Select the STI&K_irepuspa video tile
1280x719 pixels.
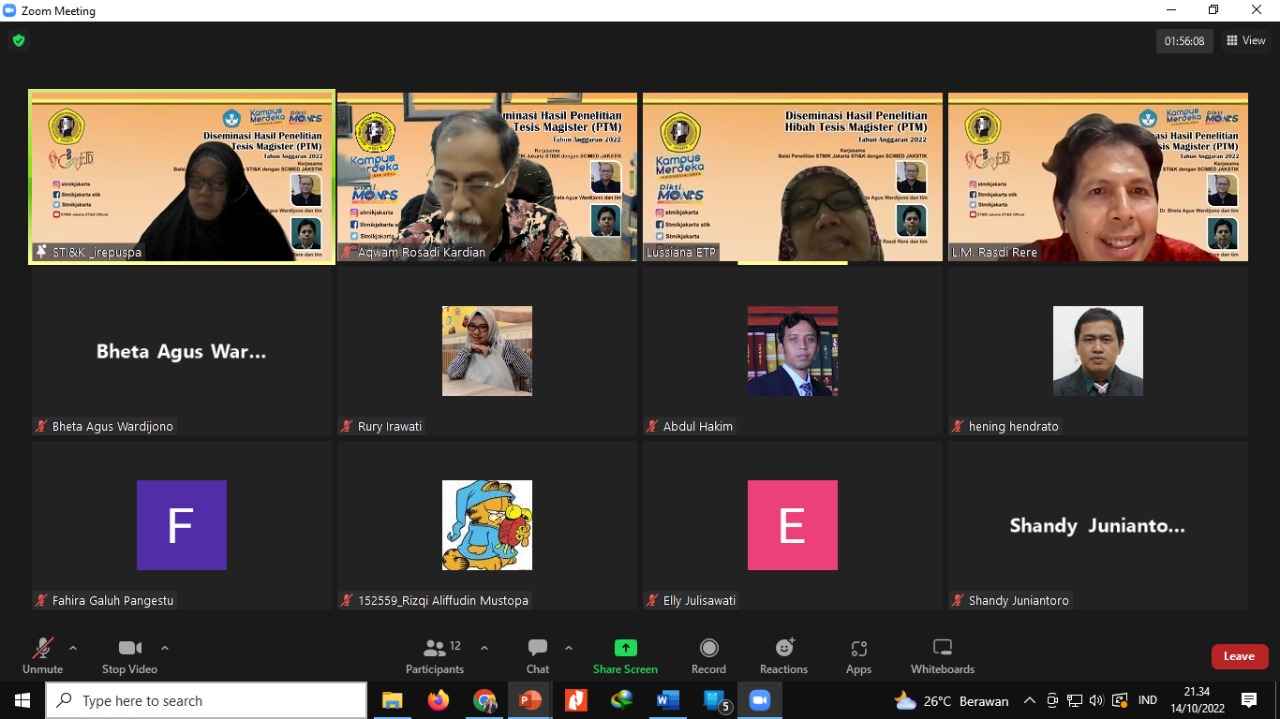pos(181,177)
